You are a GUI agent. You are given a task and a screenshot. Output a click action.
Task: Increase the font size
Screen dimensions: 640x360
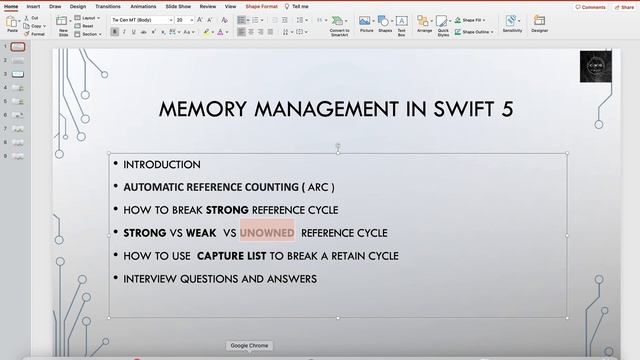(x=200, y=20)
